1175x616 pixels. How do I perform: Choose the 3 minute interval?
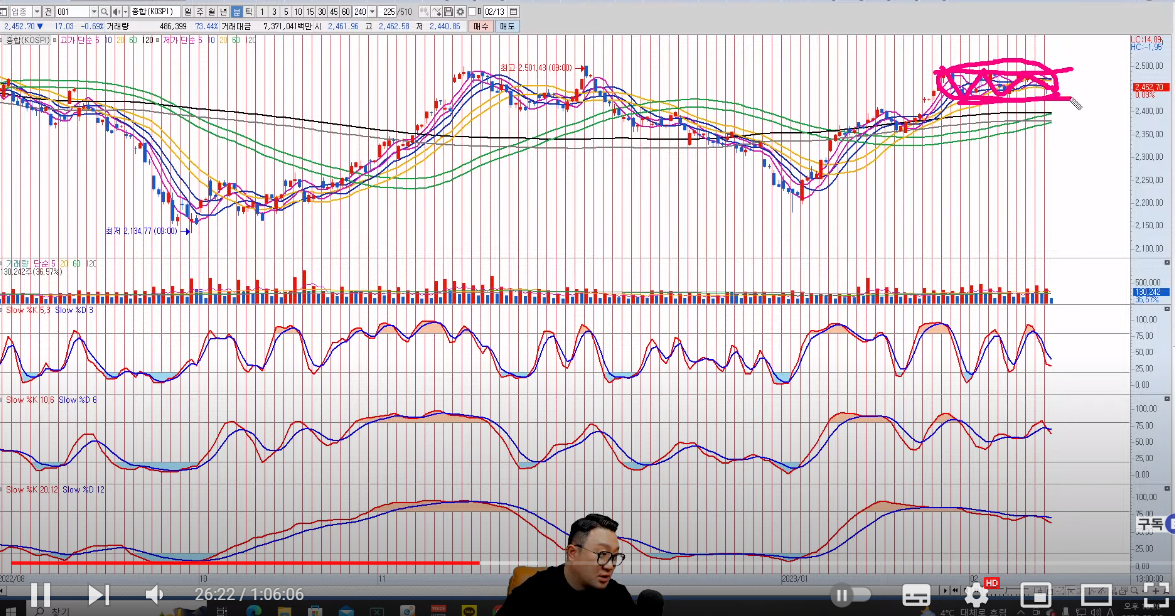click(274, 12)
